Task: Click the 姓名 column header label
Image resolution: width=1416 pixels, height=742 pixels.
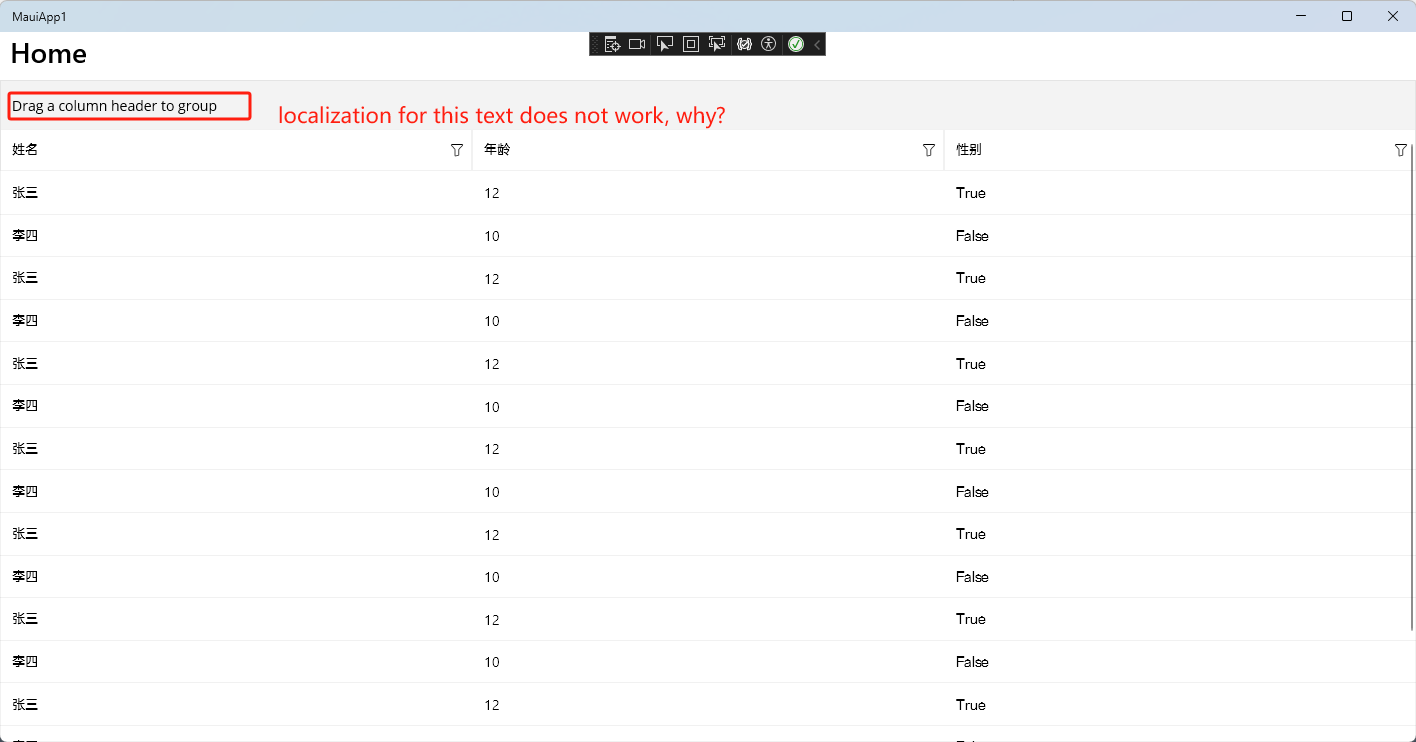Action: 25,150
